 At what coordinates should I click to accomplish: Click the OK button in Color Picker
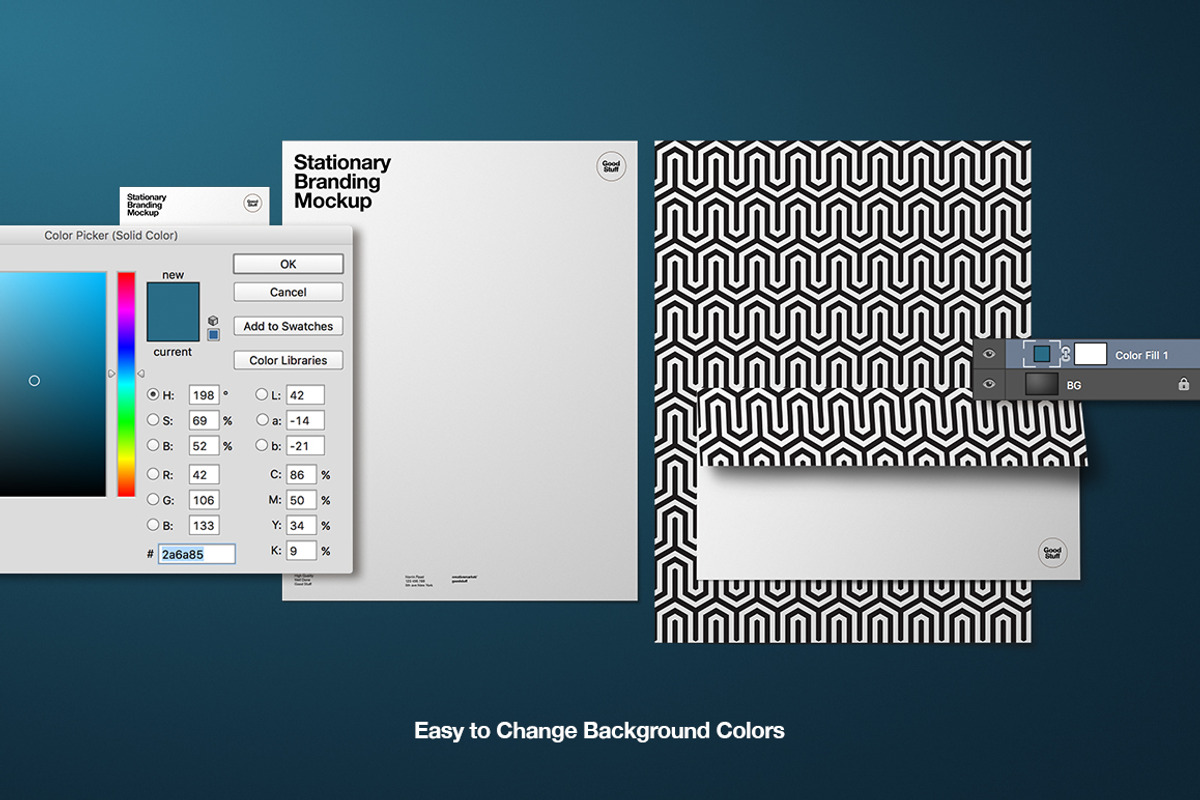coord(288,264)
